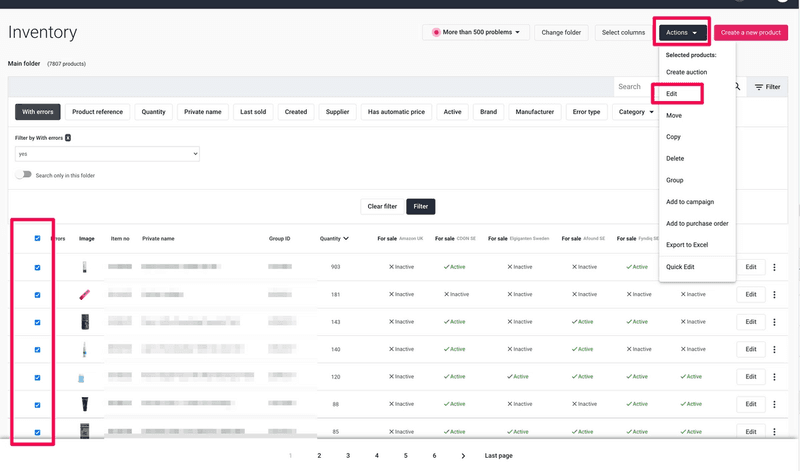Uncheck the checkbox for quantity 903 row
This screenshot has width=800, height=471.
[x=37, y=267]
